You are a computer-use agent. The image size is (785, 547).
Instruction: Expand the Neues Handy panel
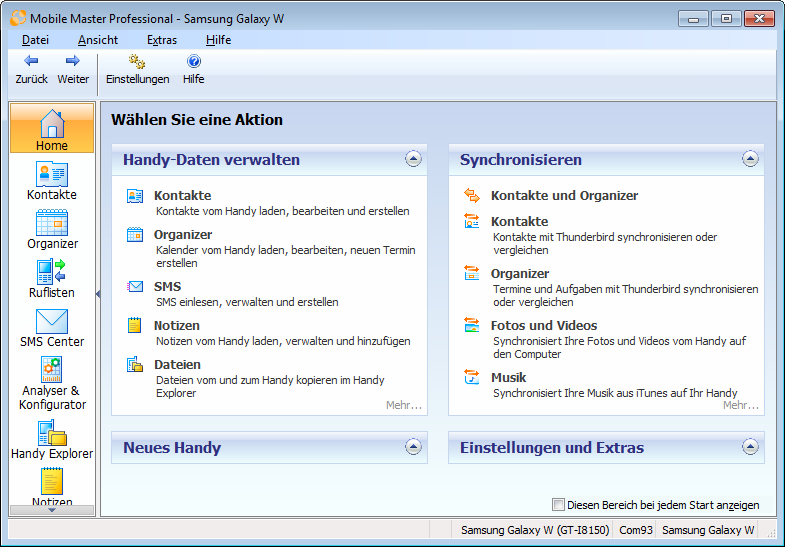[x=413, y=447]
